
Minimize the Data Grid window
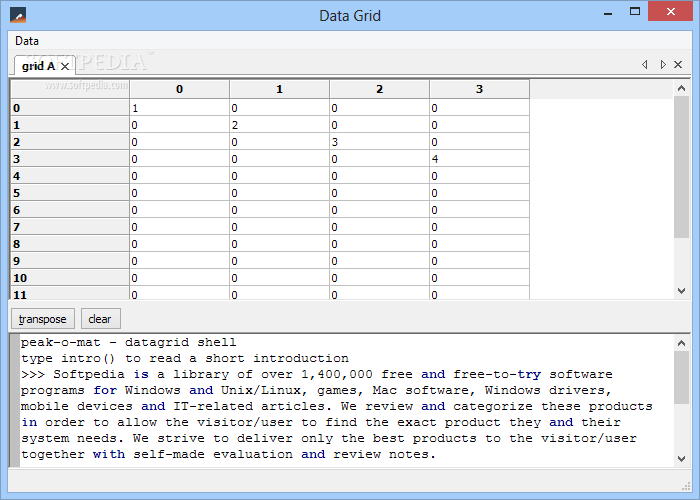(608, 12)
